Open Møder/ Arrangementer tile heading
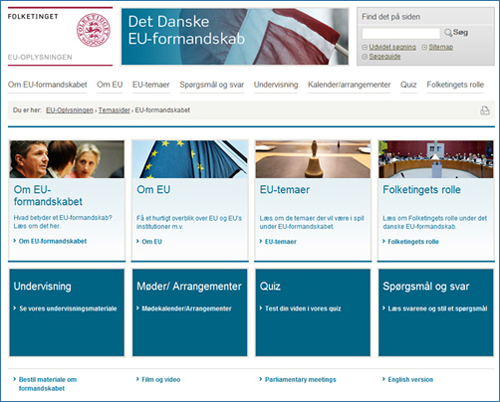The height and width of the screenshot is (402, 500). [189, 286]
